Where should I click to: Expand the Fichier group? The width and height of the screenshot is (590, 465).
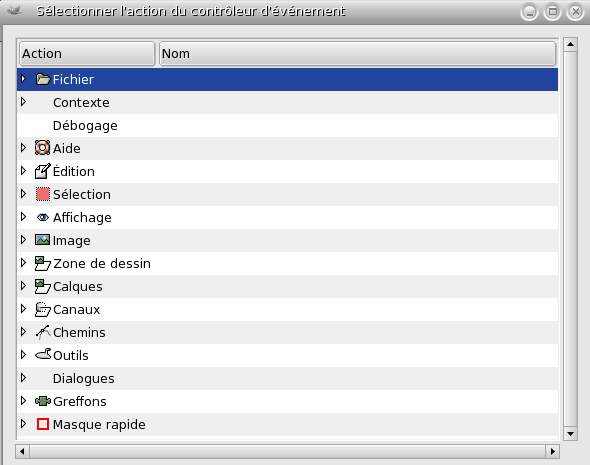23,79
